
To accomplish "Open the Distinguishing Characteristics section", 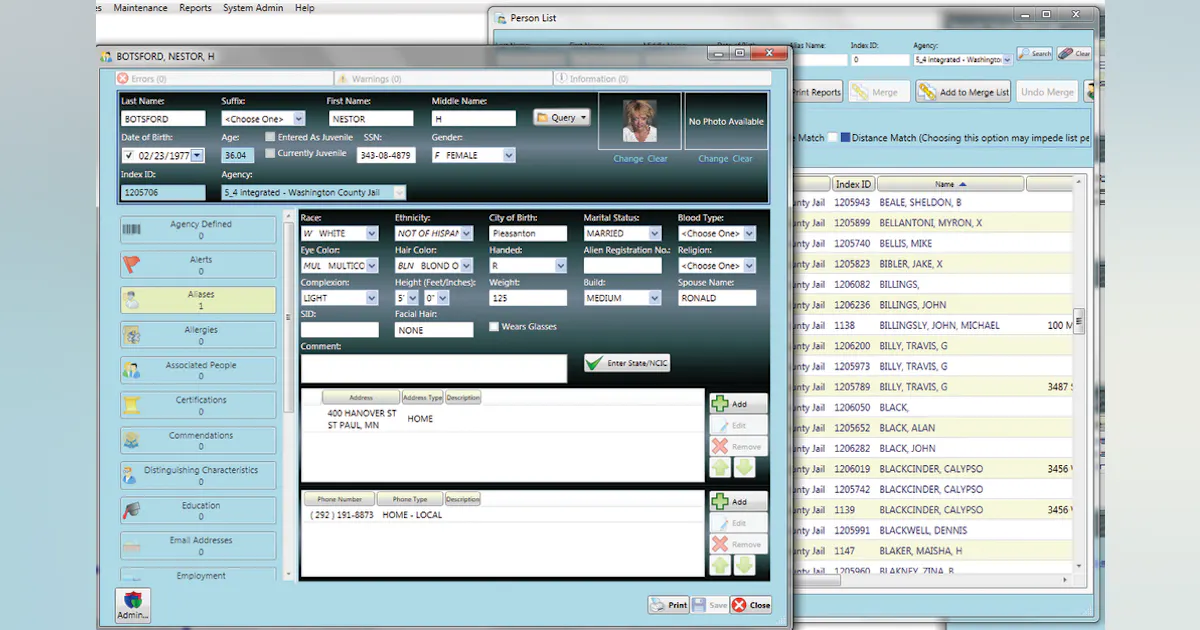I will click(x=198, y=475).
